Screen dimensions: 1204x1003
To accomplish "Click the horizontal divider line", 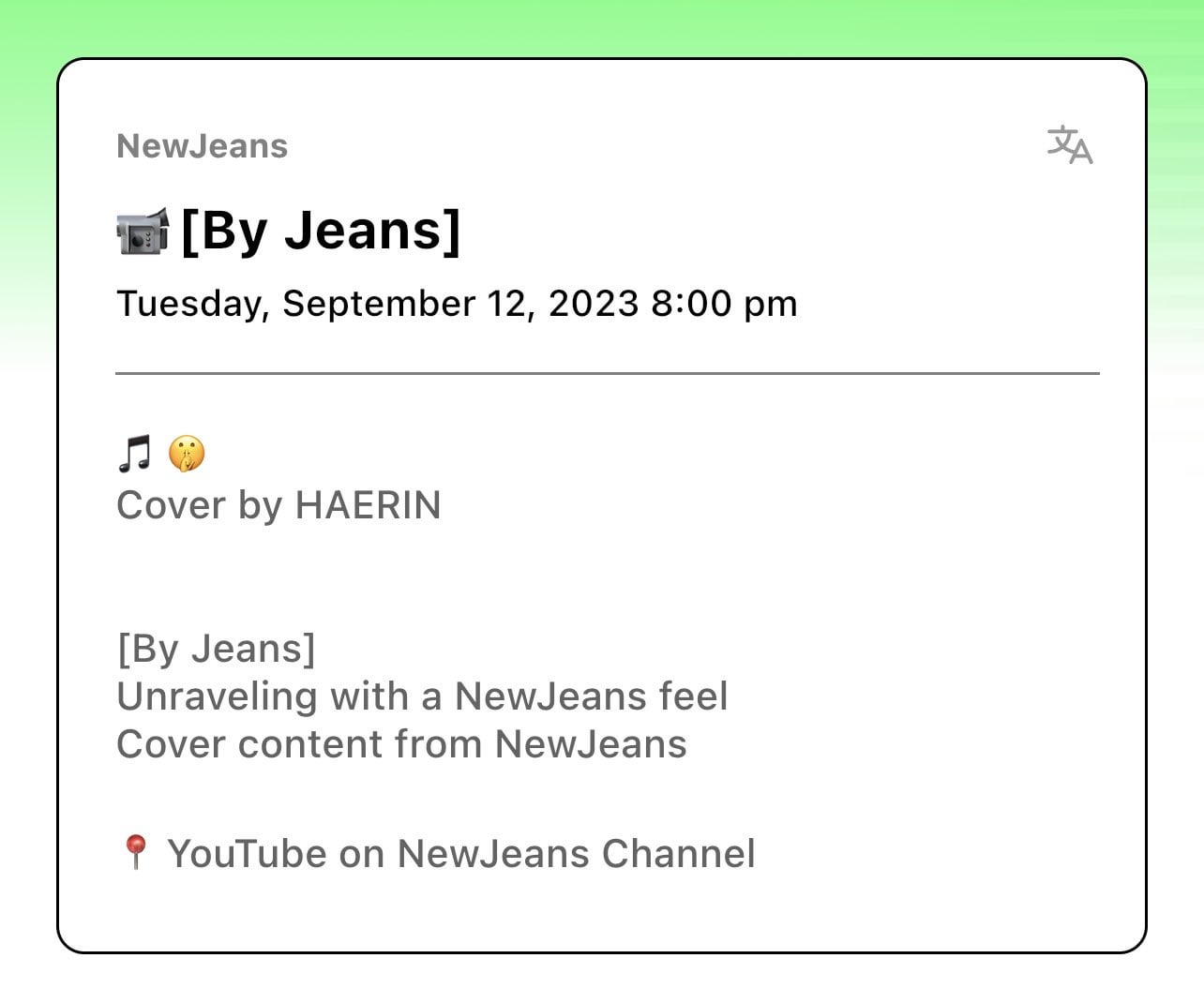I will (x=607, y=373).
